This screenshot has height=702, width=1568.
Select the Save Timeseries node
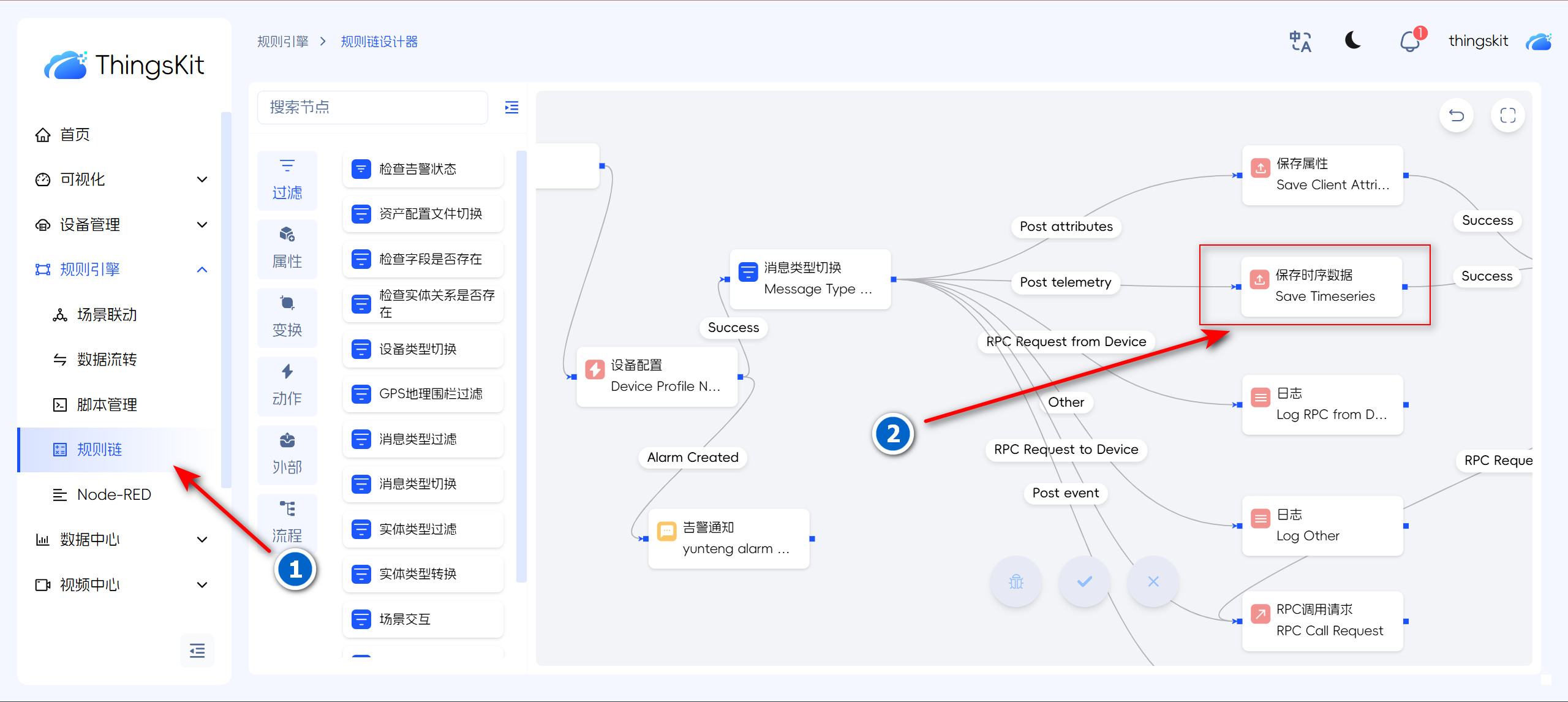tap(1322, 286)
